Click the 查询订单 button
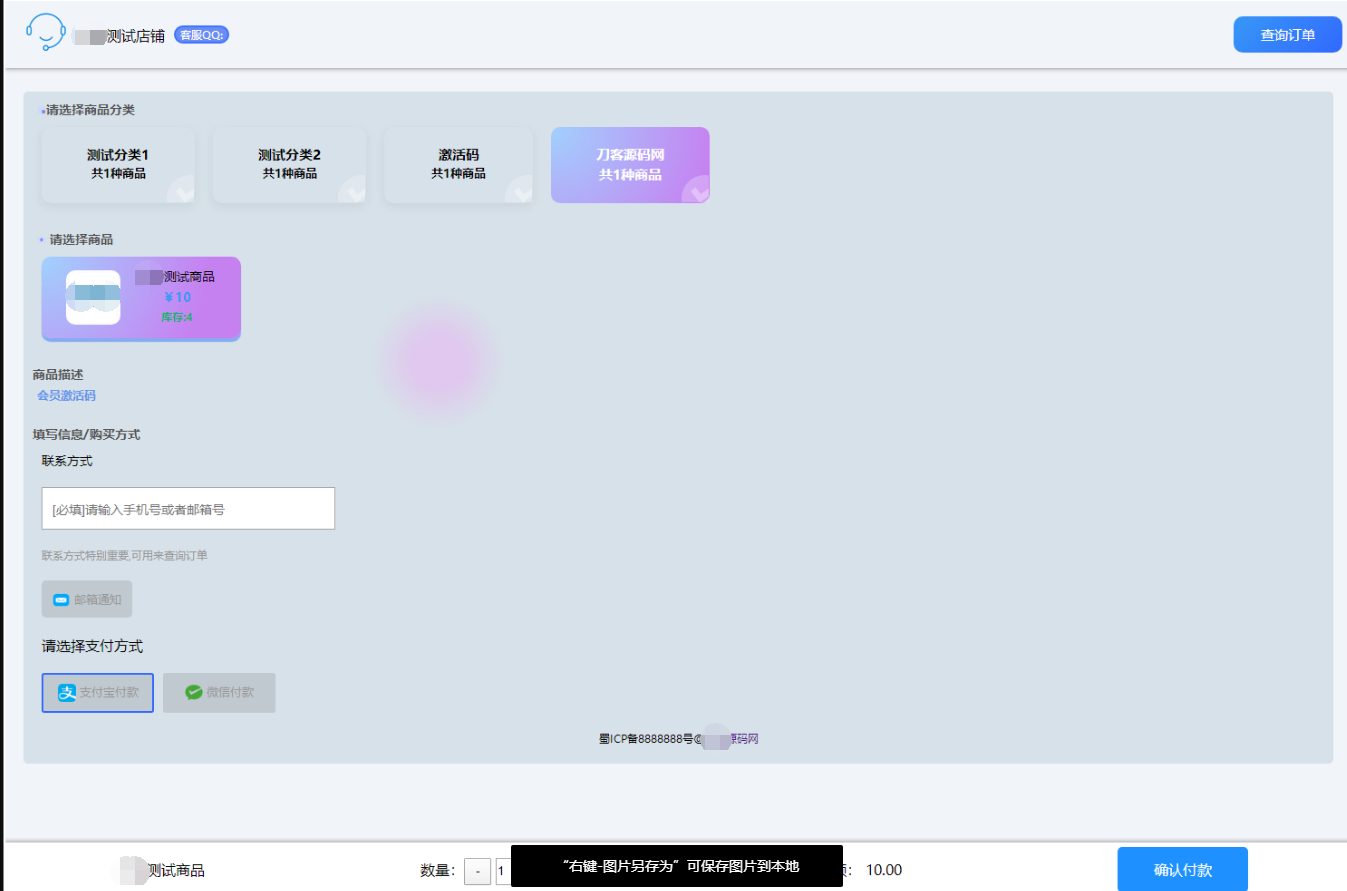 click(x=1287, y=35)
